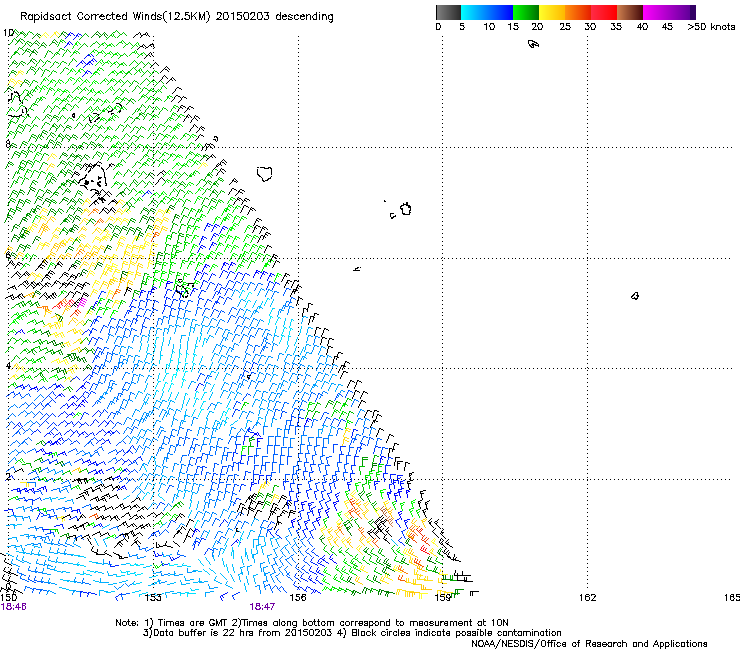
Task: Click the red 30-35 knots legend swatch
Action: 603,12
